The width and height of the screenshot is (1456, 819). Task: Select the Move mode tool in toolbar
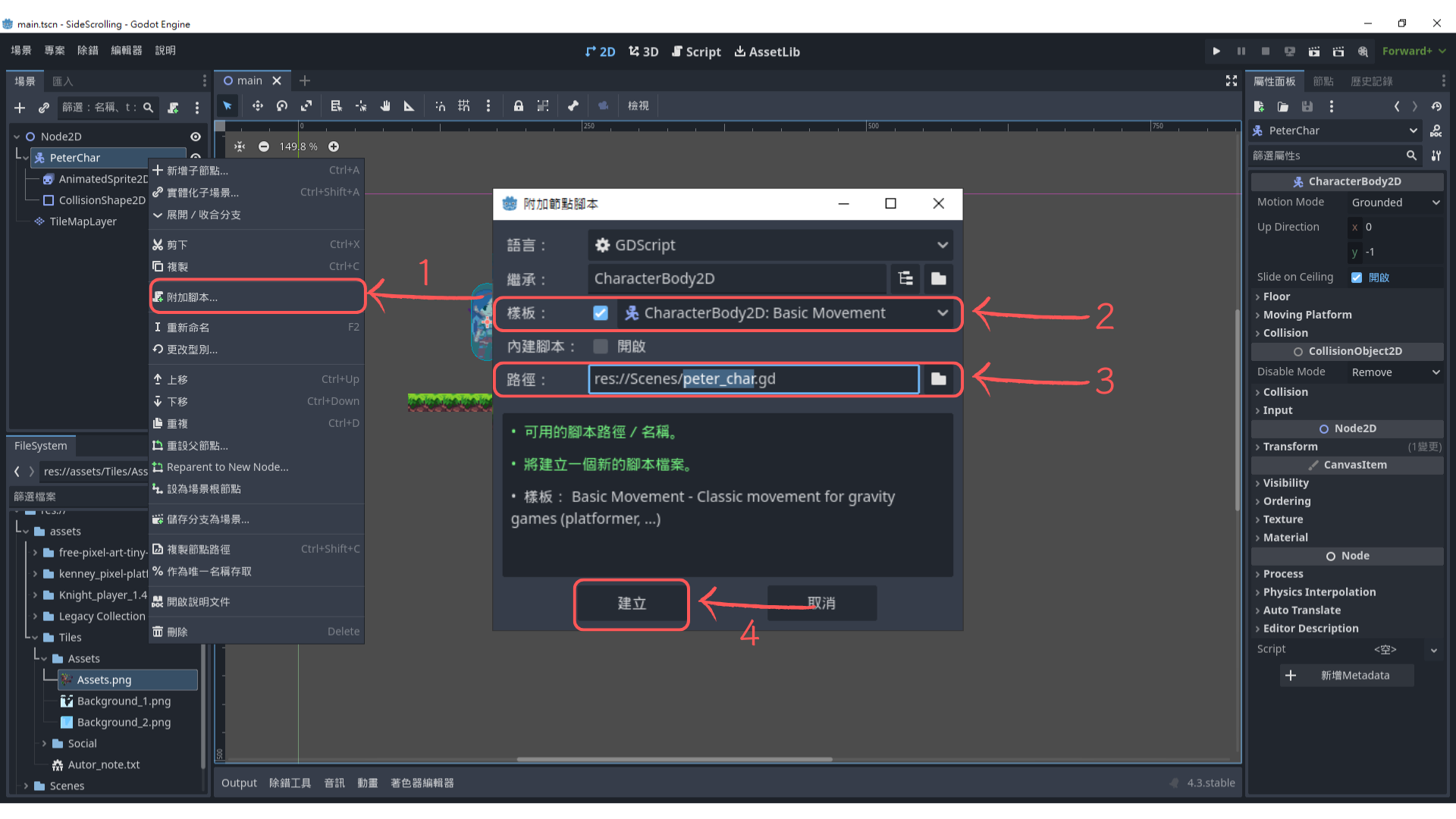(258, 106)
